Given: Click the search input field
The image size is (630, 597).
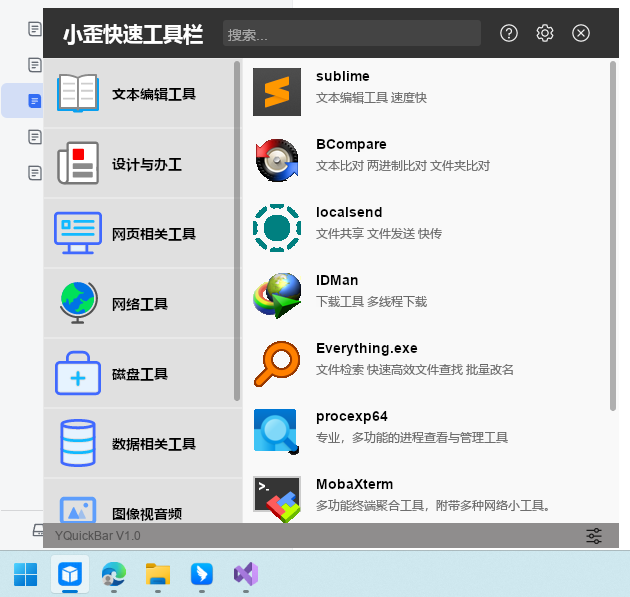Looking at the screenshot, I should click(352, 33).
